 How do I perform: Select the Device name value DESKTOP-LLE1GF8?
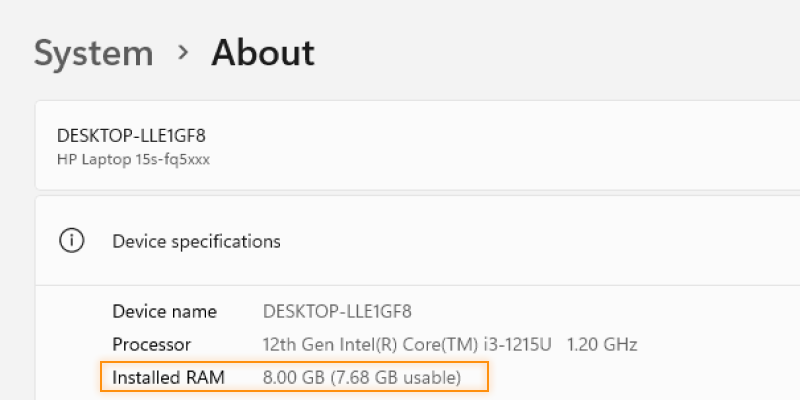click(x=337, y=311)
